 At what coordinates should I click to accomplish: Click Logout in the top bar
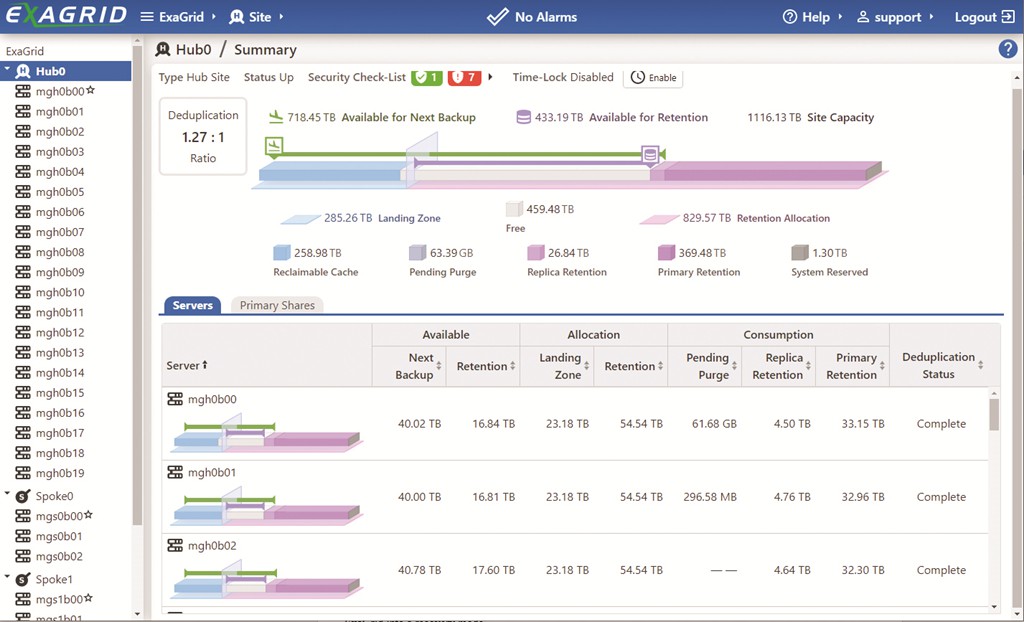[985, 17]
